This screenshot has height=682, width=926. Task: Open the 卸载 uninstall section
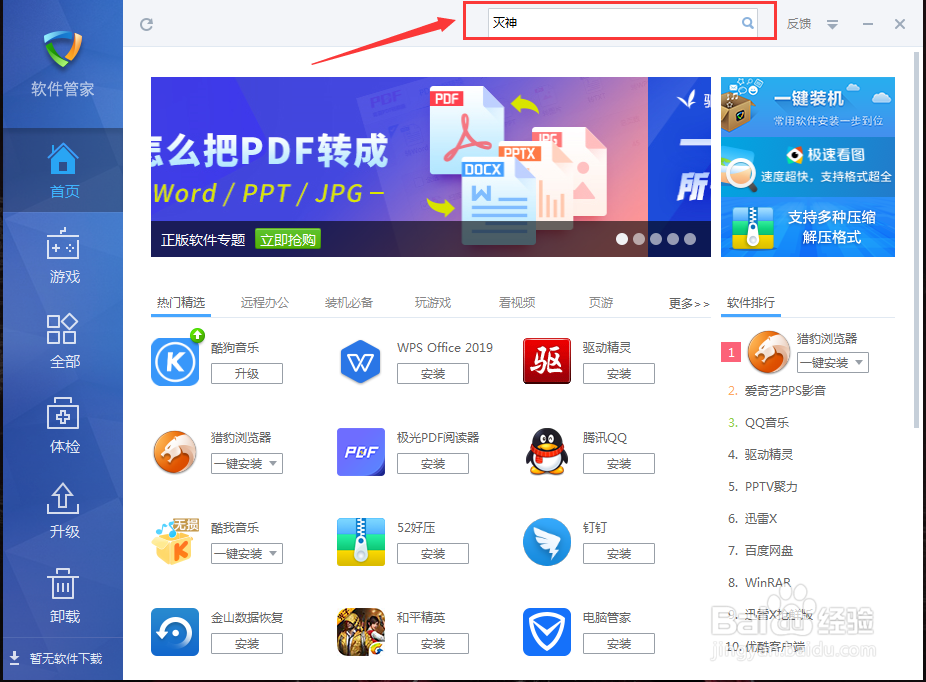pos(63,596)
